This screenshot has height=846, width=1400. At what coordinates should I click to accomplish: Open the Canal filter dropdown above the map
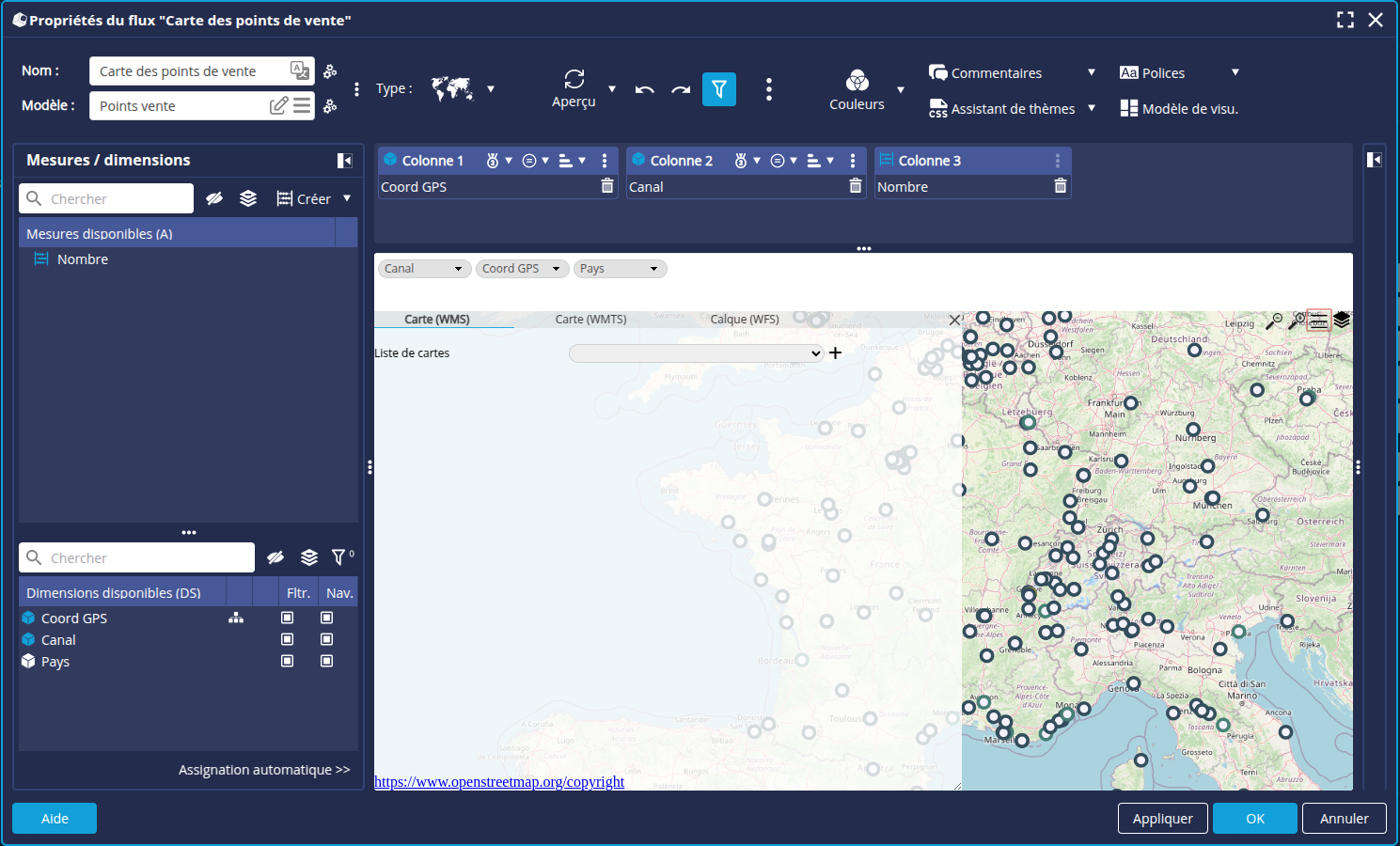click(x=425, y=269)
